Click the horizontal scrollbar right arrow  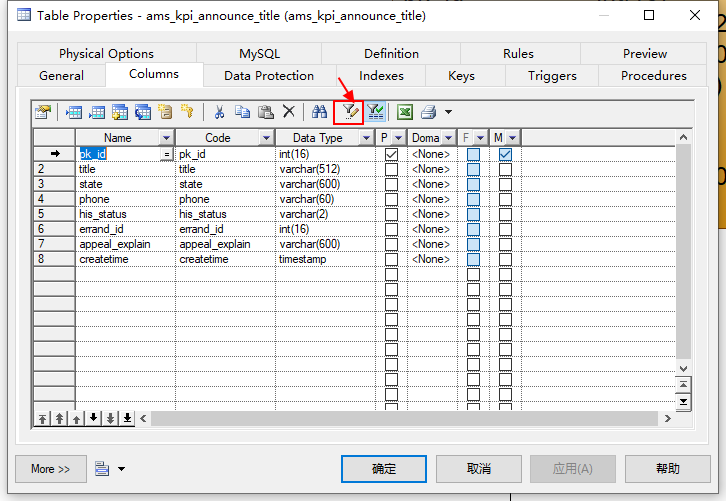coord(667,419)
